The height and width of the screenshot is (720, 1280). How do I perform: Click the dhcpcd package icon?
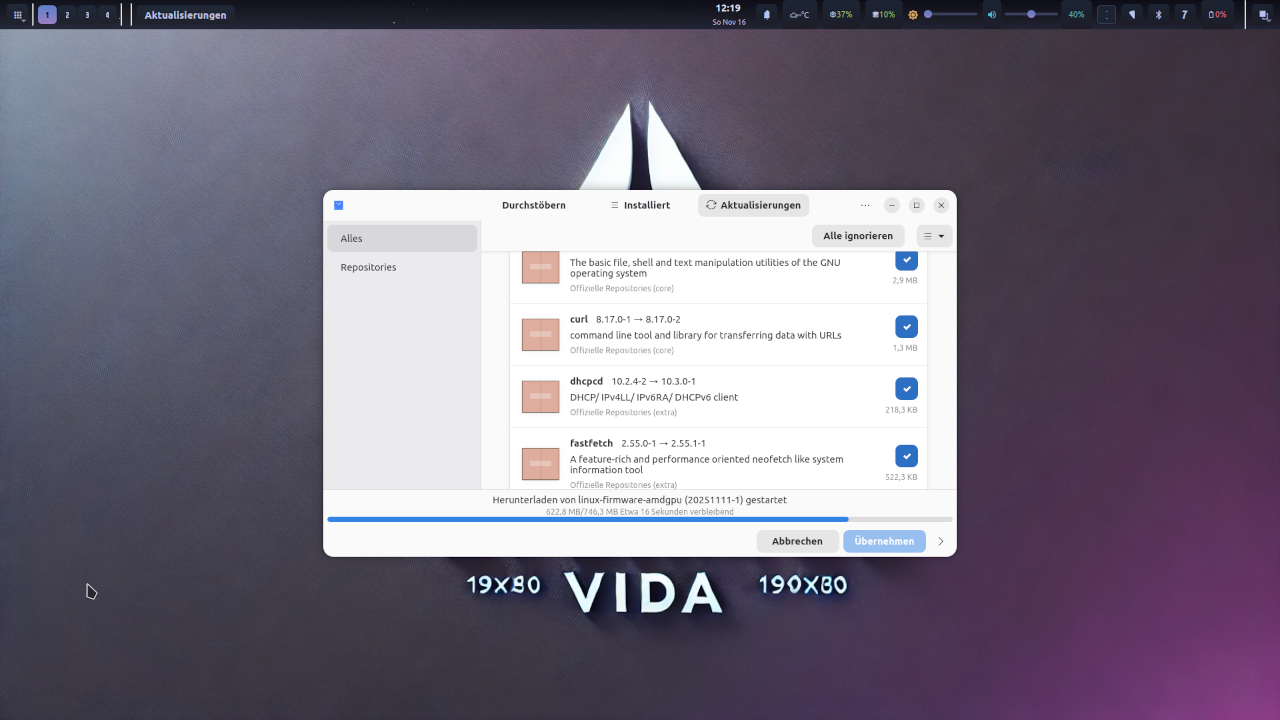(540, 396)
